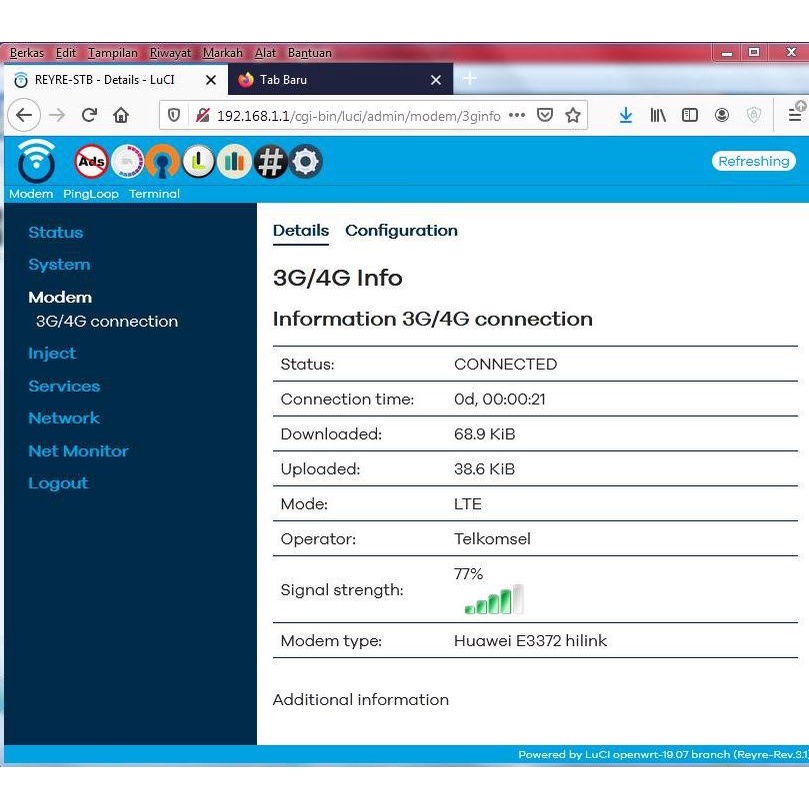Reload the page with browser refresh

[x=89, y=115]
